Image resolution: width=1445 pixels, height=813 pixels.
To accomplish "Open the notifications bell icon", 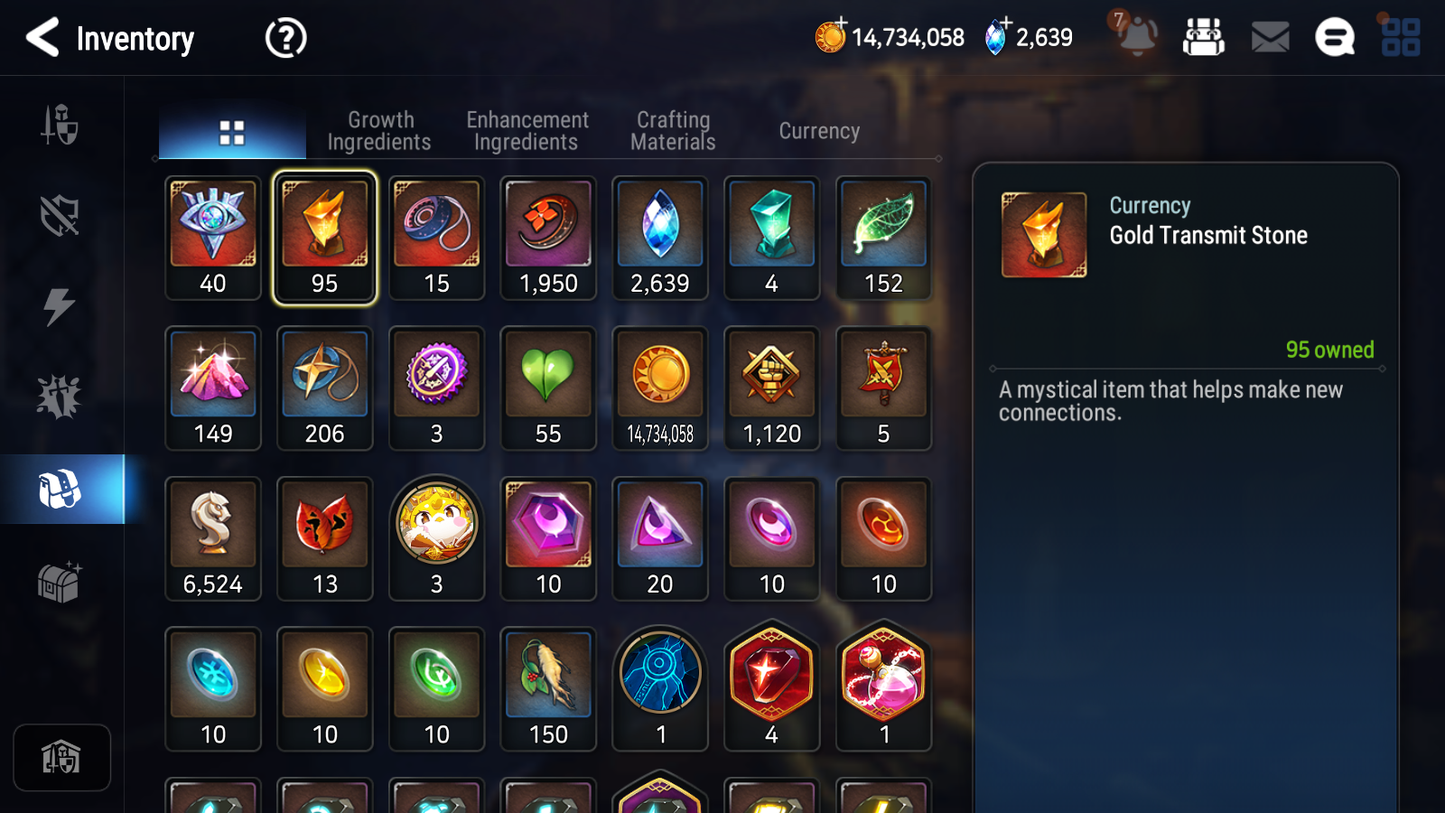I will point(1136,36).
